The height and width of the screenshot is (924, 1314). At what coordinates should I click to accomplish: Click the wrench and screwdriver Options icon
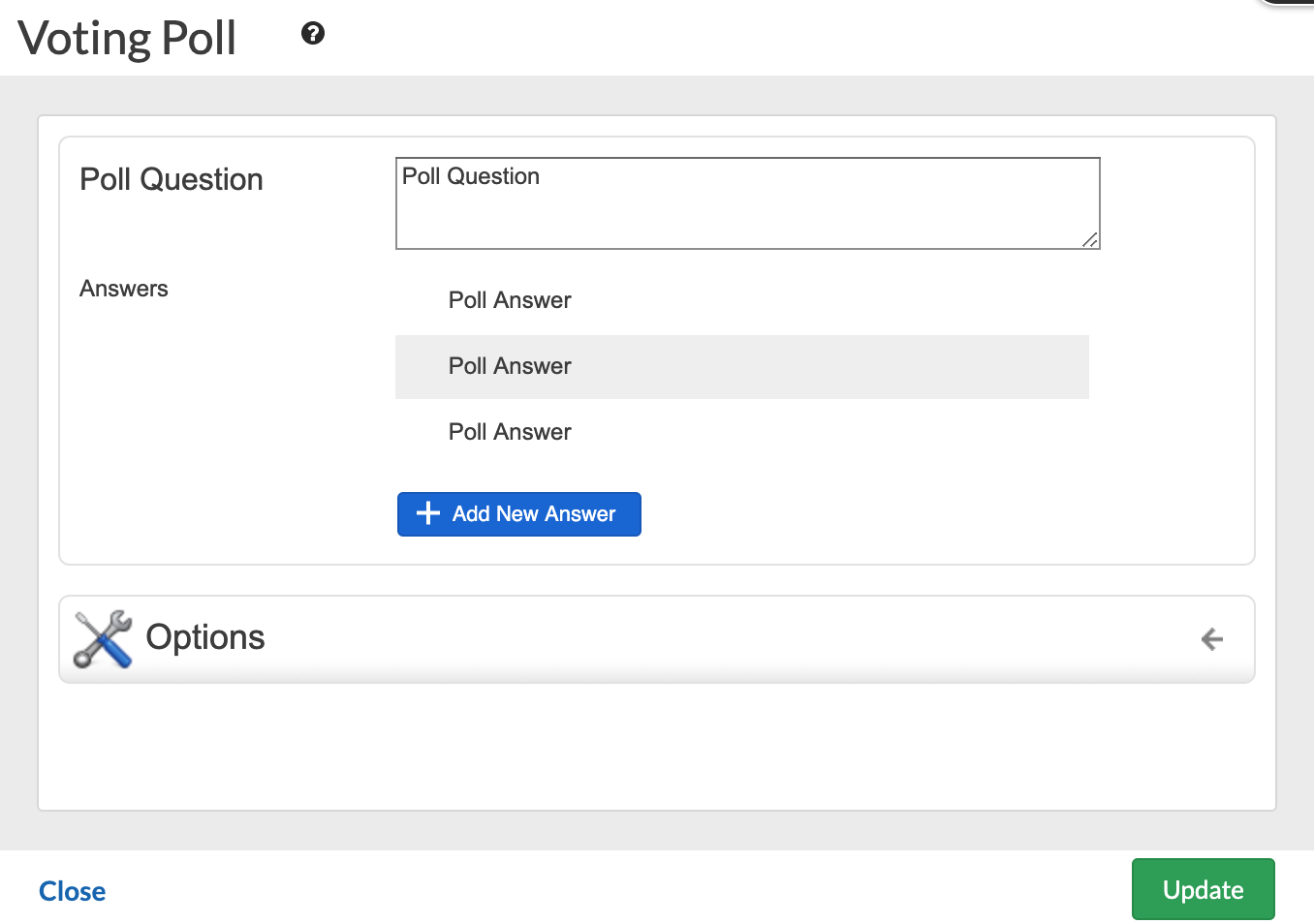point(103,638)
